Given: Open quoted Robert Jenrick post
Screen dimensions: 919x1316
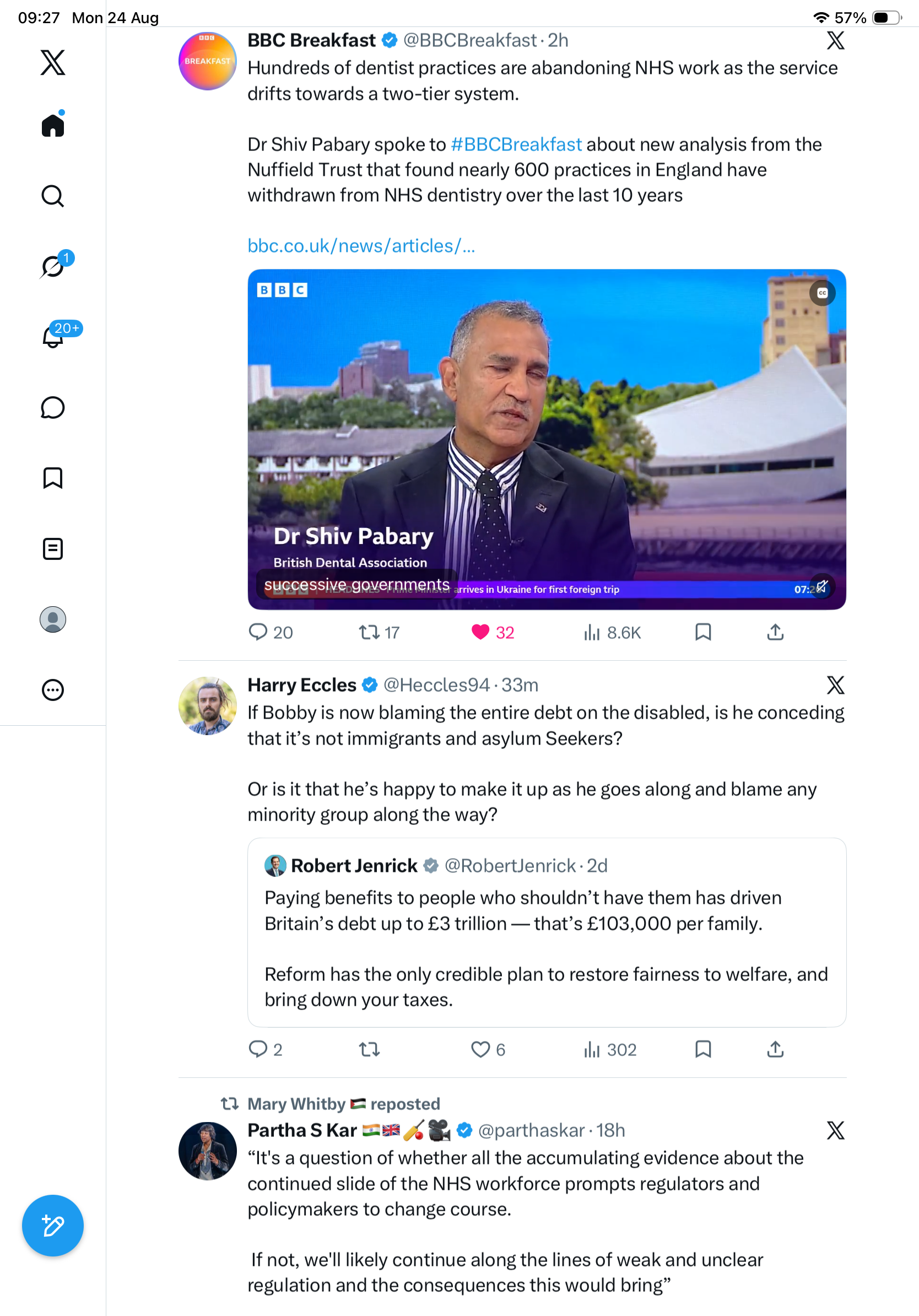Looking at the screenshot, I should point(547,932).
